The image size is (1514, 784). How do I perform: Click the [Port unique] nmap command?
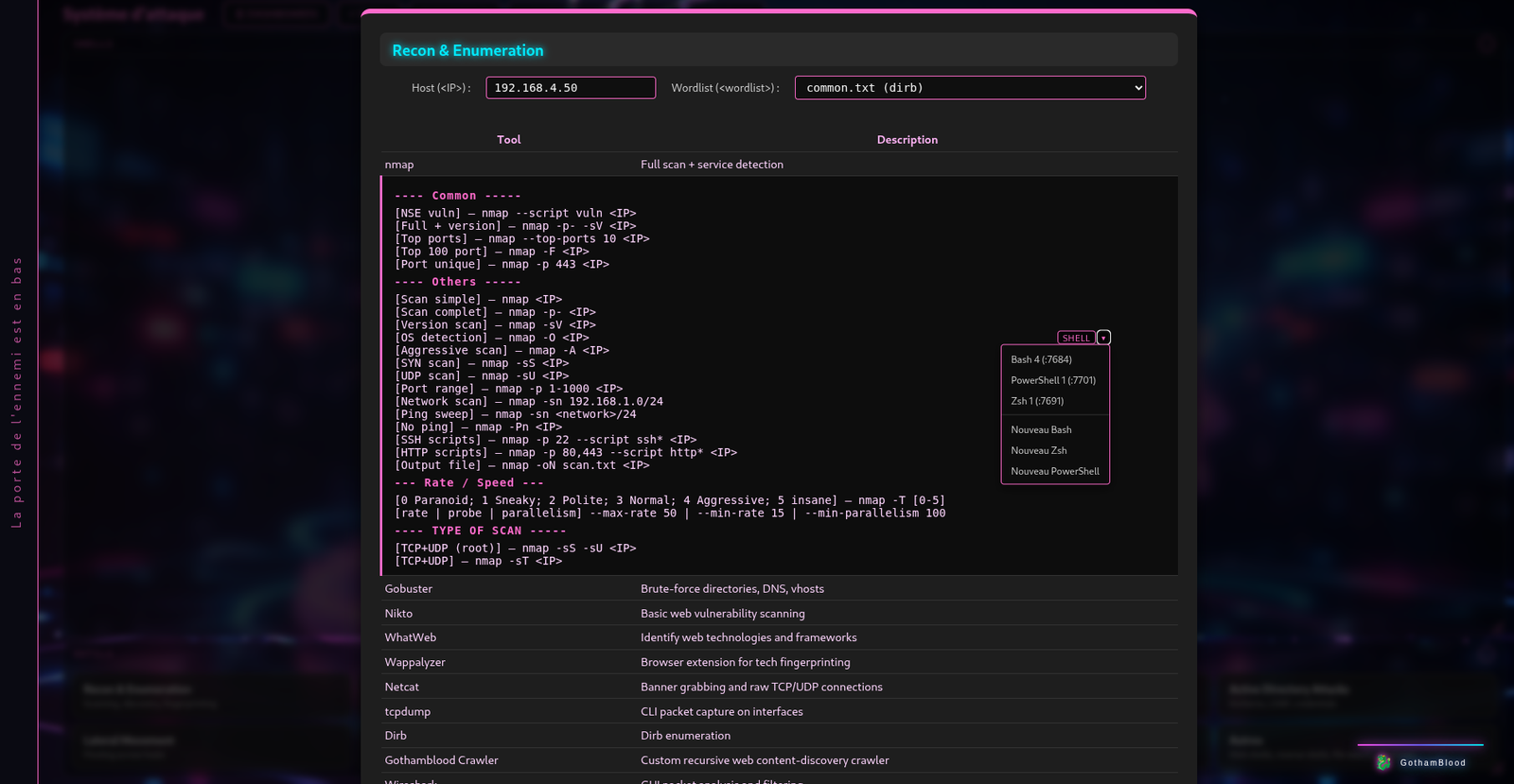(x=502, y=264)
